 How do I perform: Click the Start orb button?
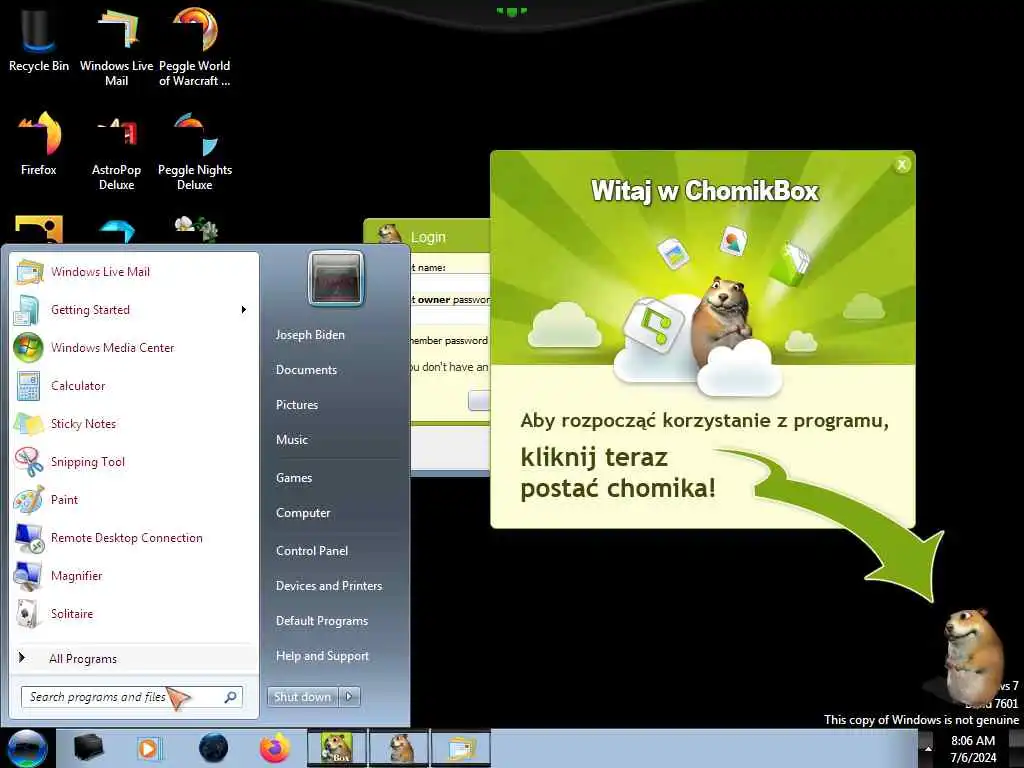tap(27, 748)
